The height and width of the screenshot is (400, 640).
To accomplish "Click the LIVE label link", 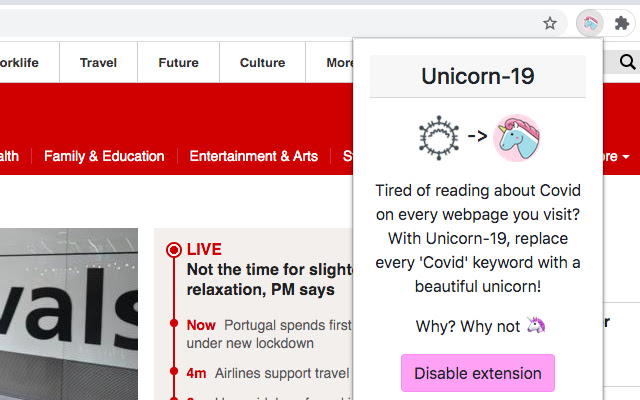I will point(204,249).
